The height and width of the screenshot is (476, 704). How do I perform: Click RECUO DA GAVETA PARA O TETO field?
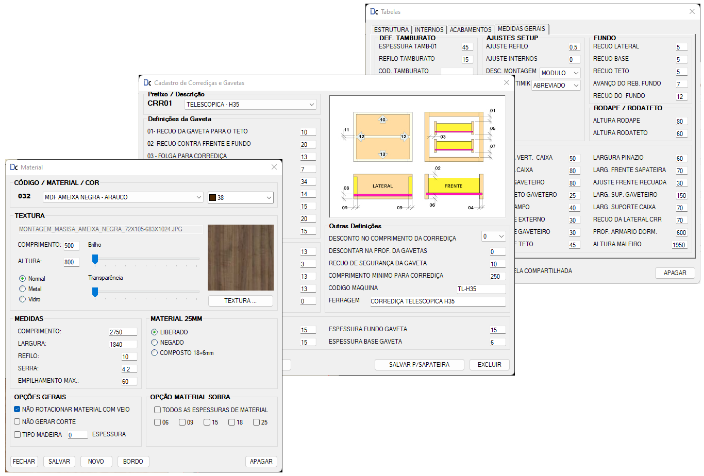point(308,132)
